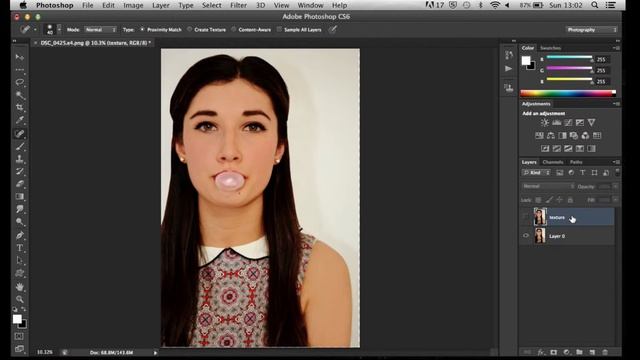Screen dimensions: 640x360
Task: Add a Curves adjustment
Action: (x=568, y=122)
